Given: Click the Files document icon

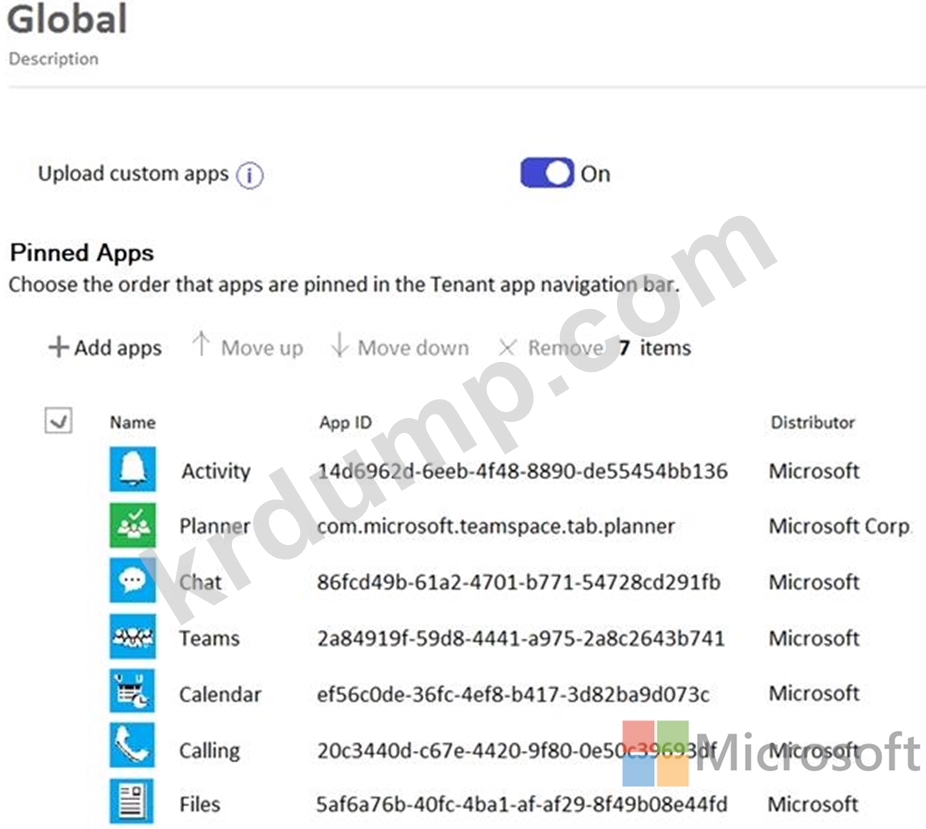Looking at the screenshot, I should pyautogui.click(x=132, y=803).
